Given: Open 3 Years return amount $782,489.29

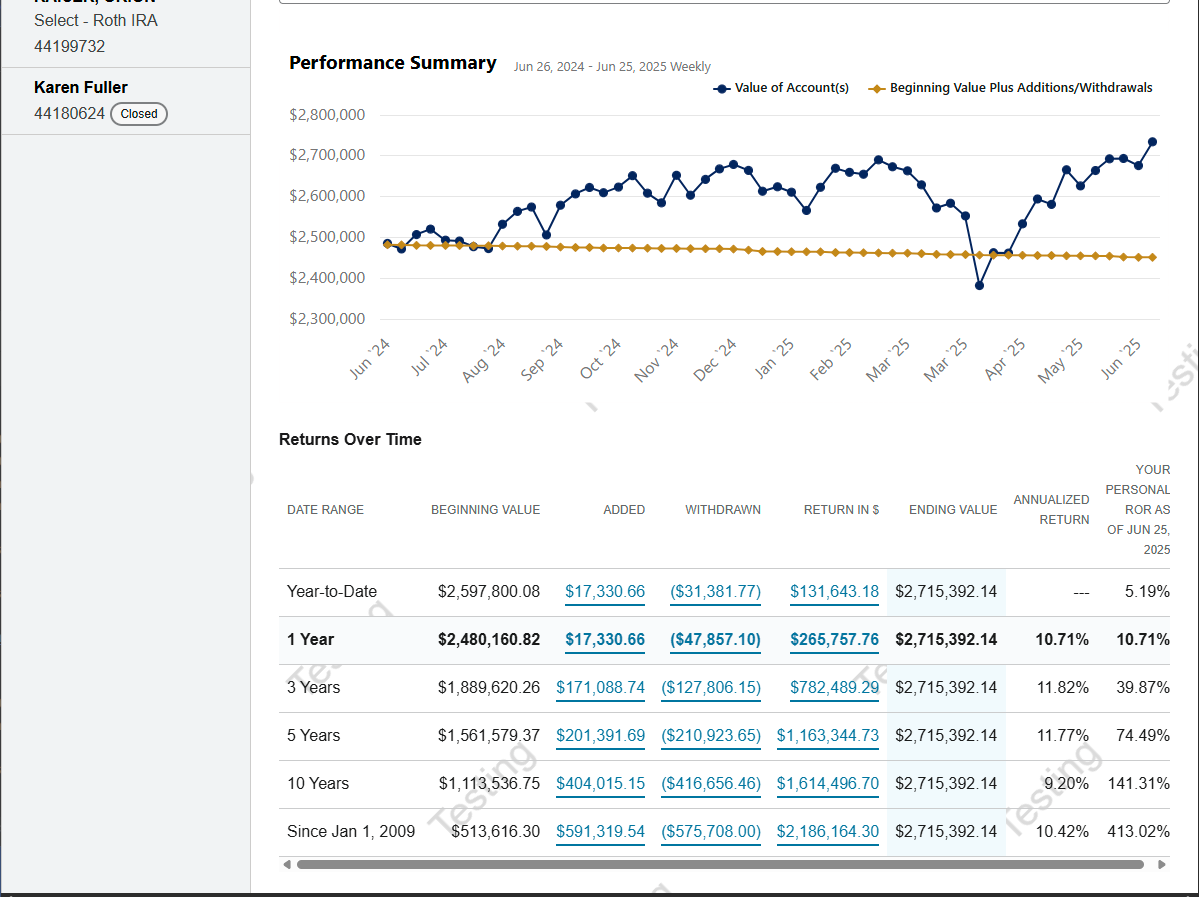Looking at the screenshot, I should point(834,687).
